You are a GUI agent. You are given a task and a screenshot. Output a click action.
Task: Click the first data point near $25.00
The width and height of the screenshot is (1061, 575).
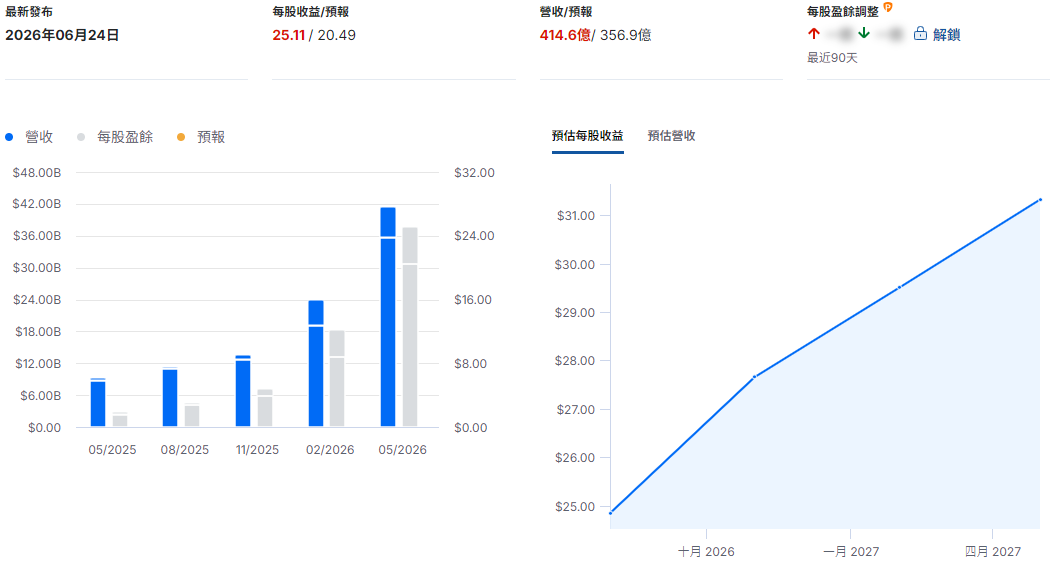point(610,513)
